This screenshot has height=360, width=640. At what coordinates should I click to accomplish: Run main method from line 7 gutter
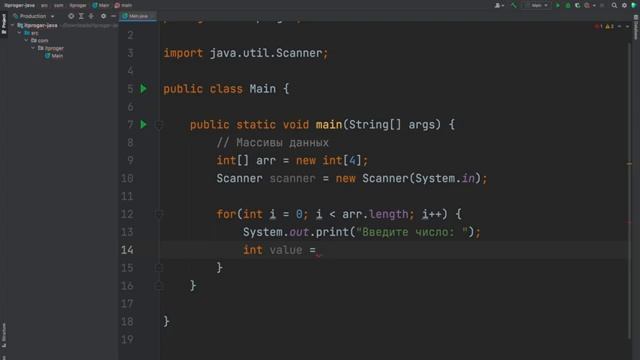[144, 124]
